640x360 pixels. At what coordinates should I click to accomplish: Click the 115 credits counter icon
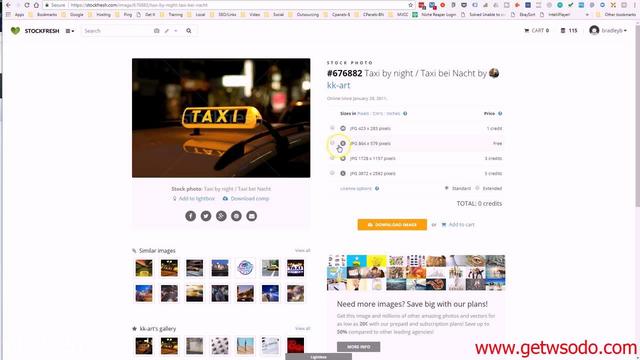click(x=563, y=31)
